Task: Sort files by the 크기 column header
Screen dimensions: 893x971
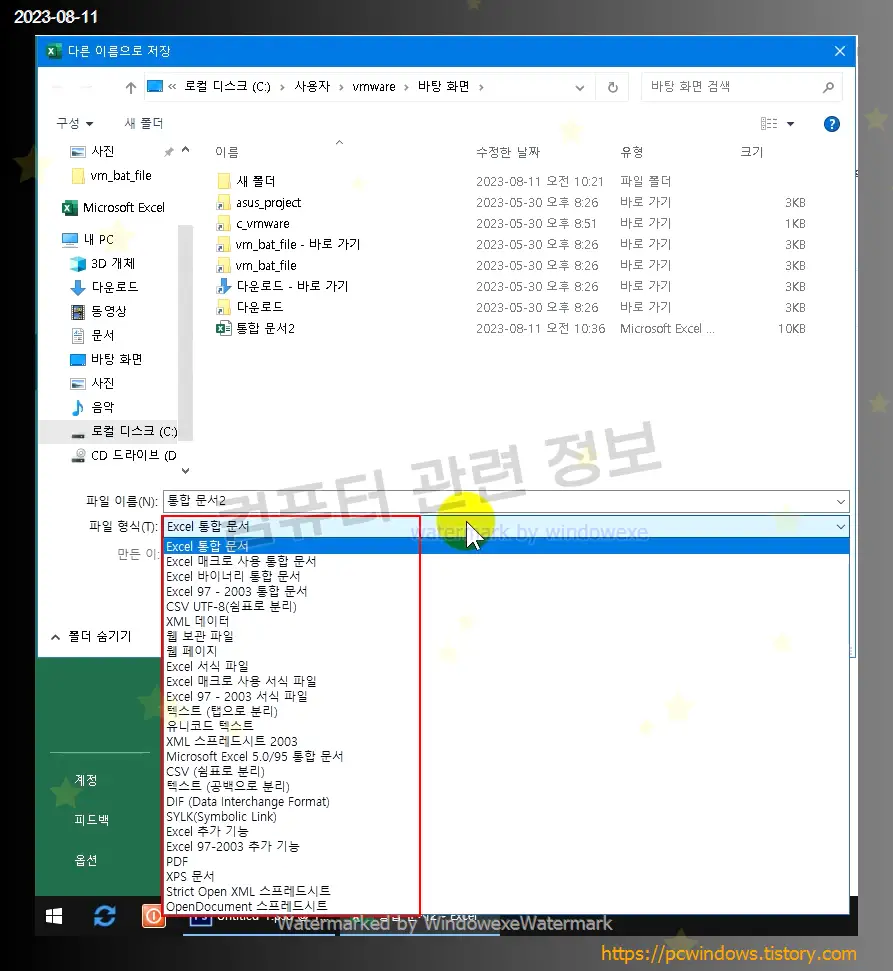Action: [752, 152]
